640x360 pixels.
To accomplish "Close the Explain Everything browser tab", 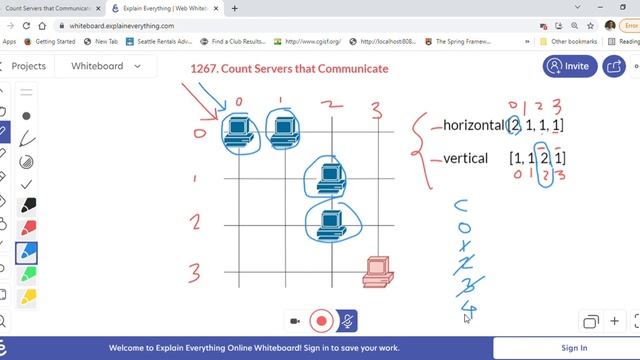I will tap(216, 8).
